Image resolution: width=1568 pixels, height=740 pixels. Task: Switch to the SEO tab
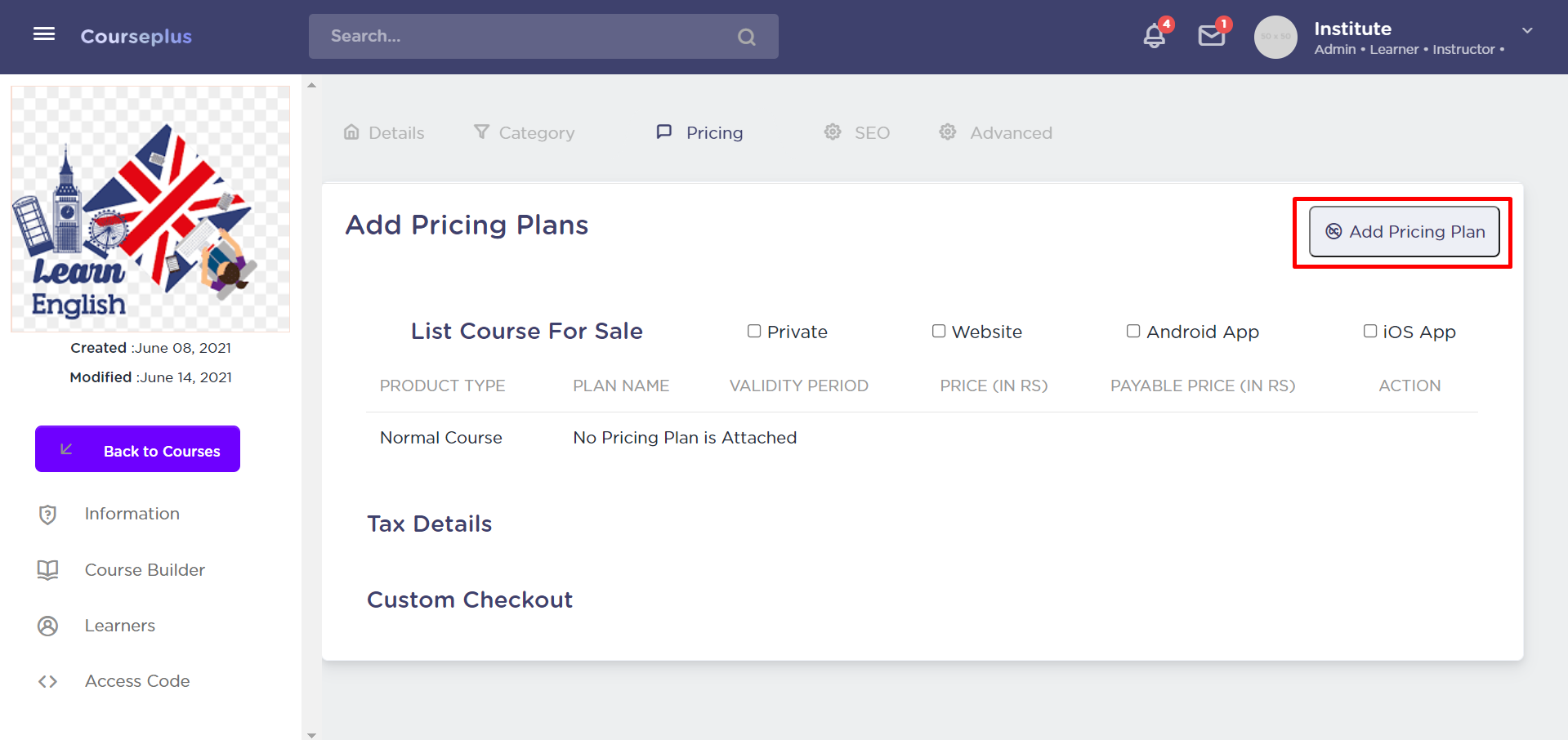(x=857, y=132)
